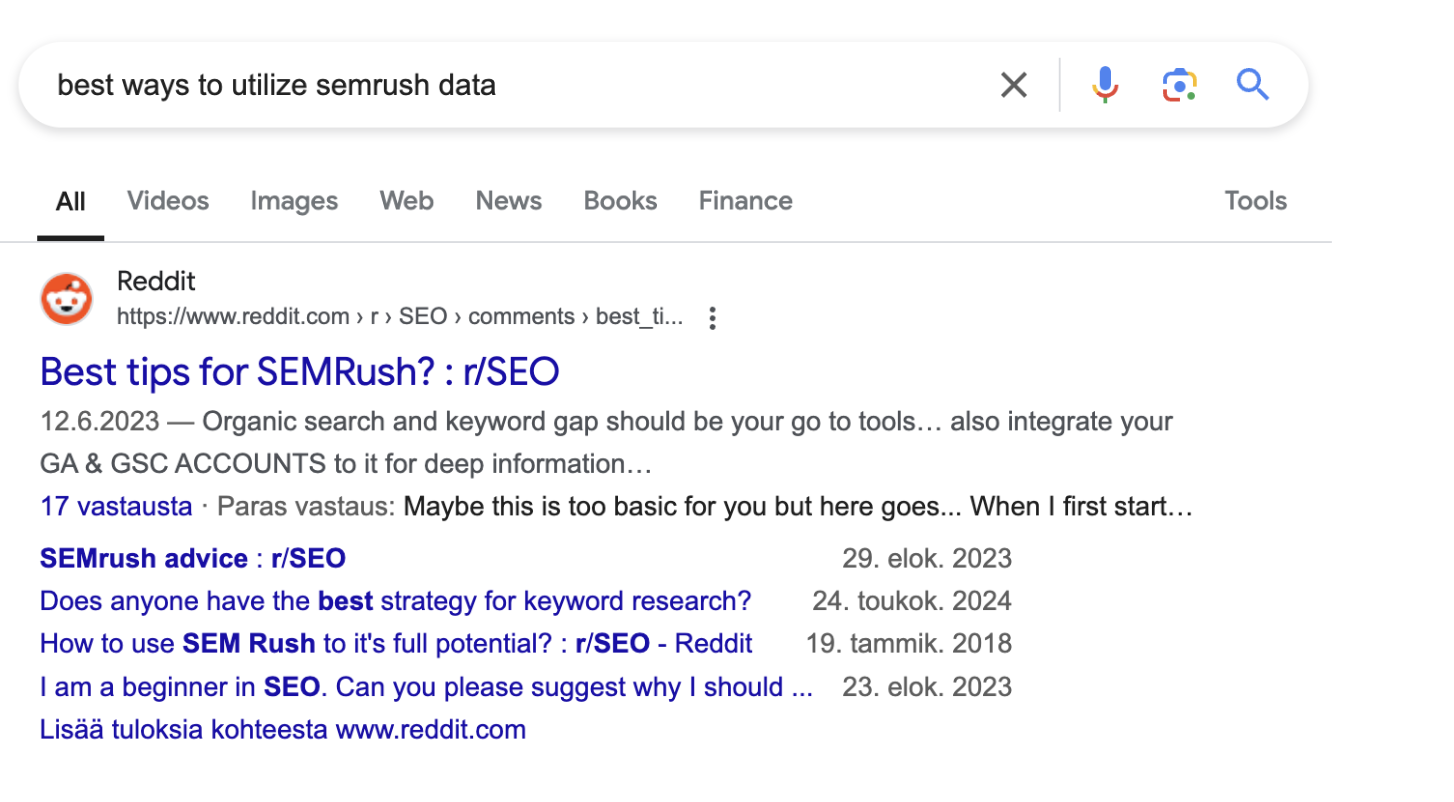The image size is (1454, 802).
Task: Click 'Lisää tuloksia kohteesta www.reddit.com'
Action: click(282, 729)
